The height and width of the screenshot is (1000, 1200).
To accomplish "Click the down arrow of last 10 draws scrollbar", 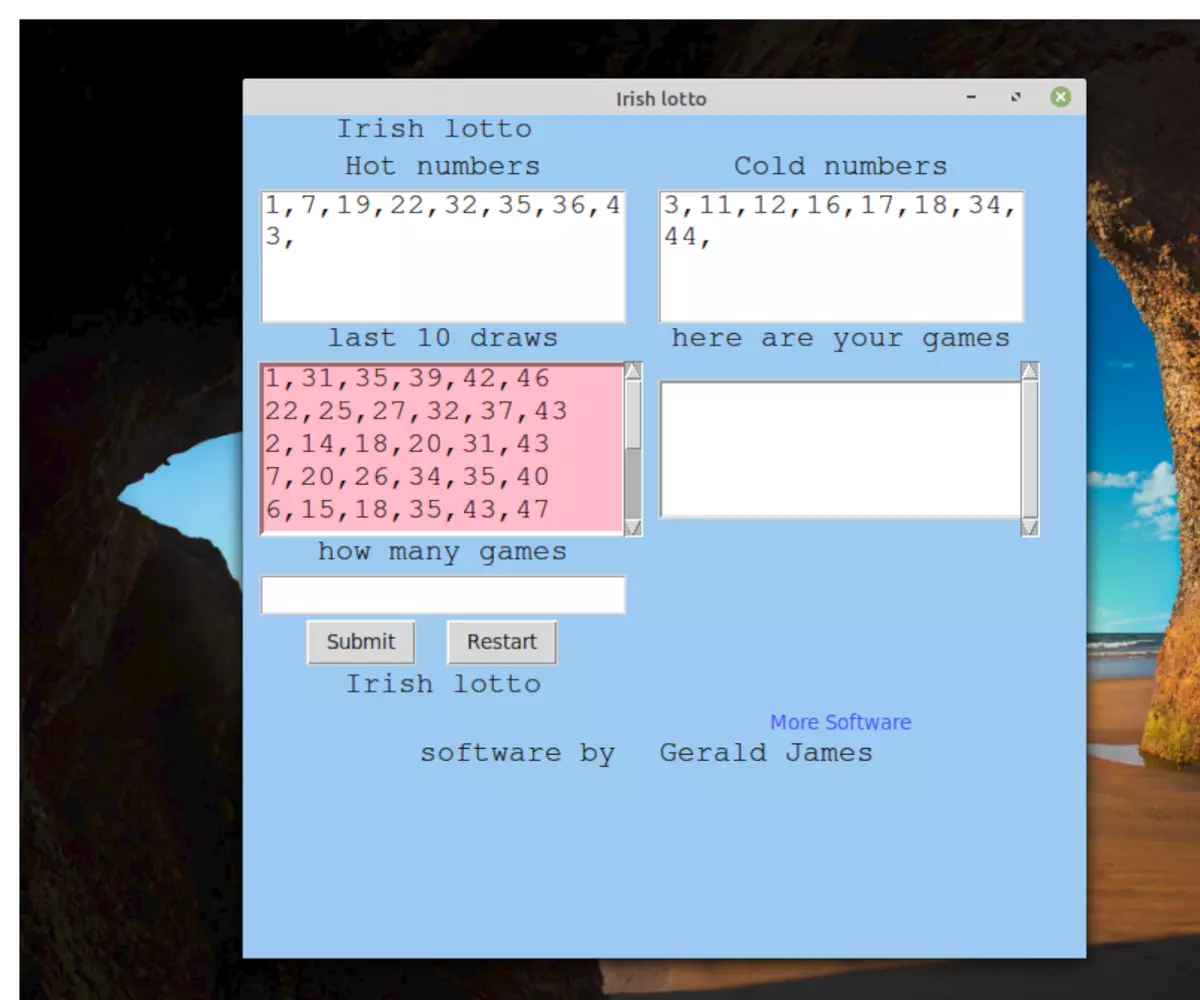I will [633, 527].
